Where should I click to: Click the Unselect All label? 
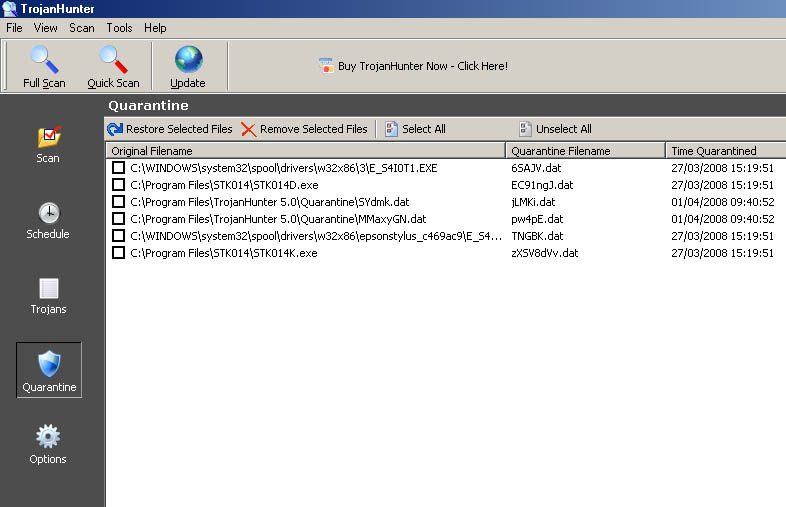[x=564, y=129]
